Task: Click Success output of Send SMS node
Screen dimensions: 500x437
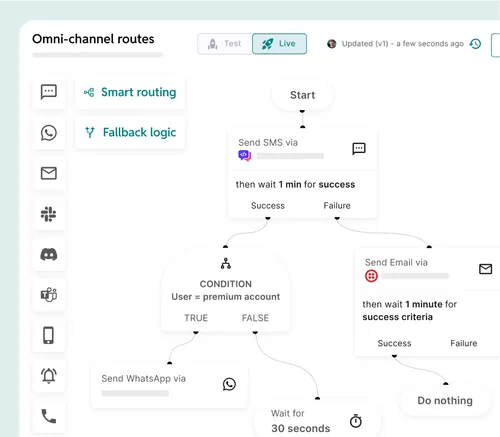Action: coord(268,206)
